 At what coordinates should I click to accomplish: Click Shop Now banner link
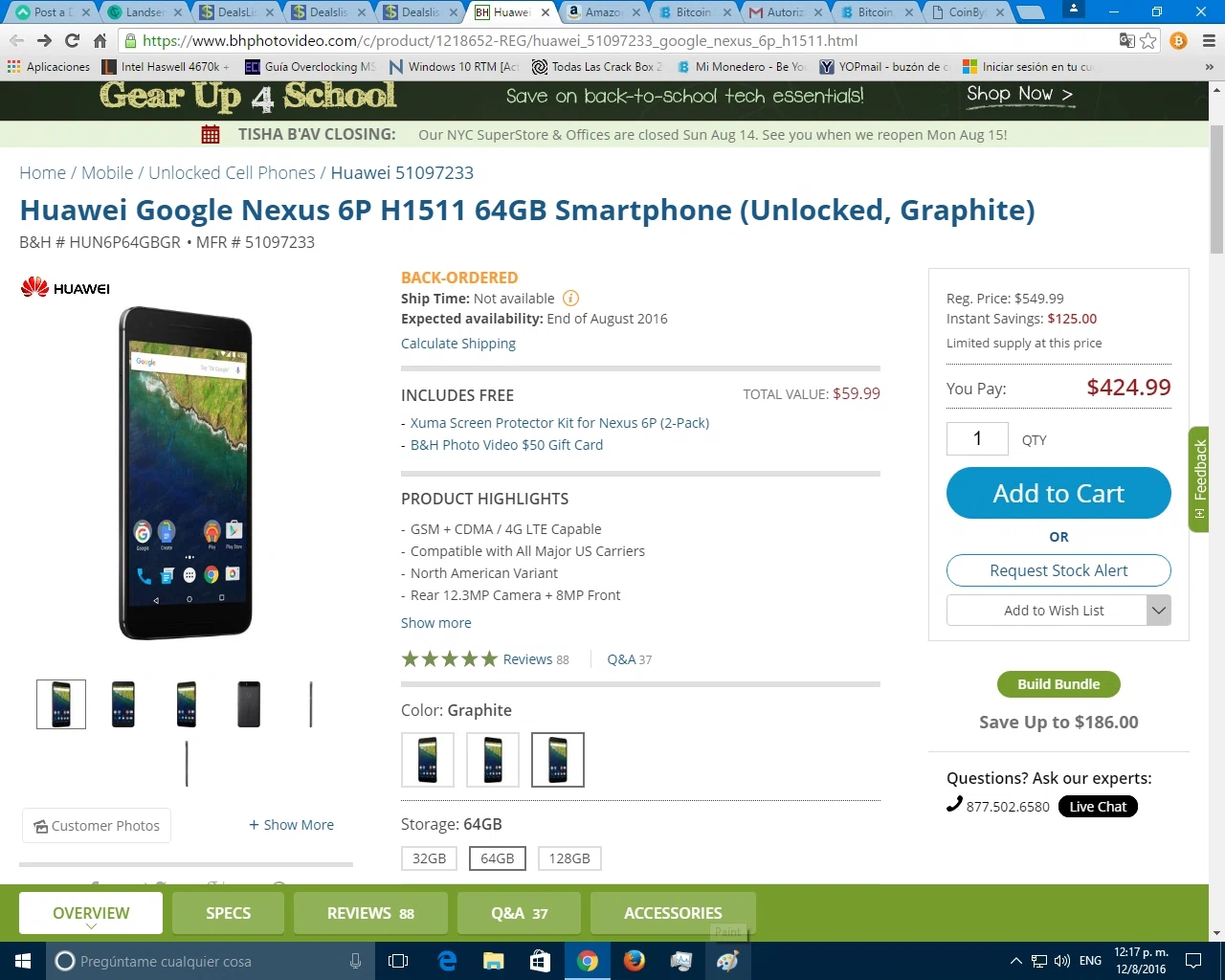[1019, 94]
